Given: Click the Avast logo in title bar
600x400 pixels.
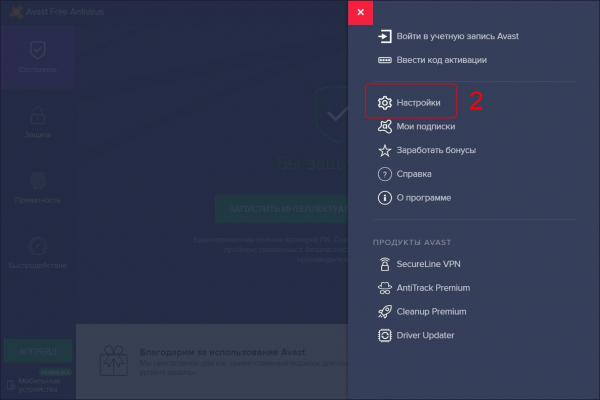Looking at the screenshot, I should click(16, 12).
